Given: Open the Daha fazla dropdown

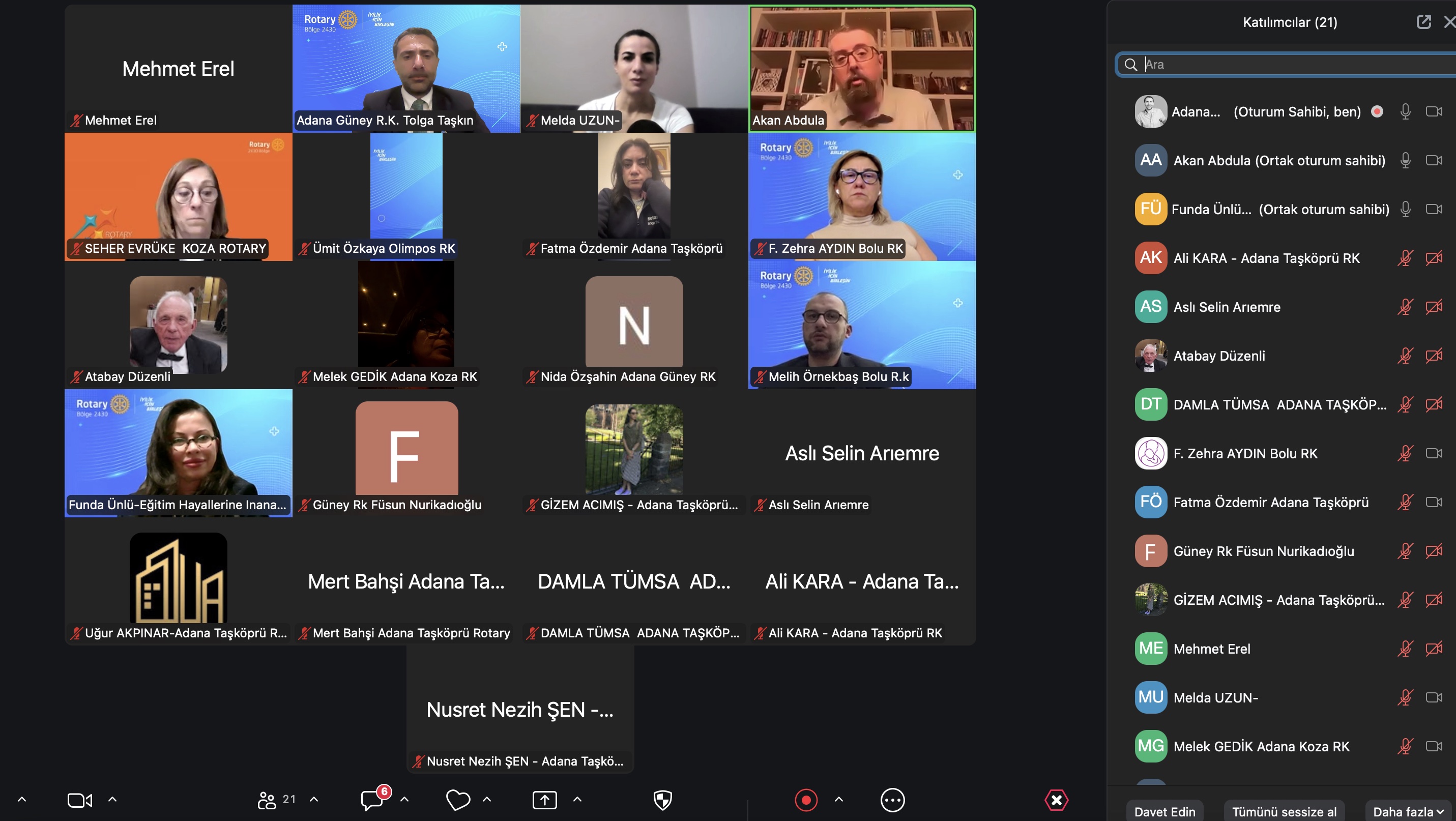Looking at the screenshot, I should (x=1408, y=811).
